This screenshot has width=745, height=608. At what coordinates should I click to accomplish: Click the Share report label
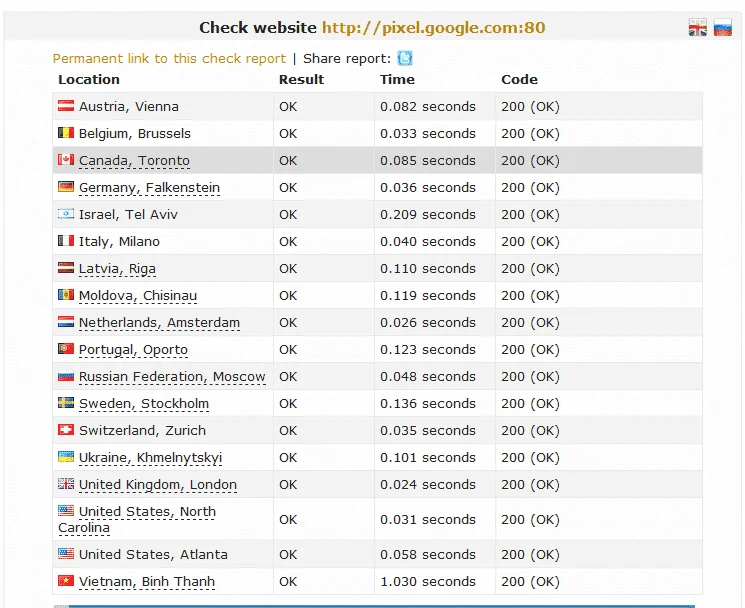[x=347, y=58]
